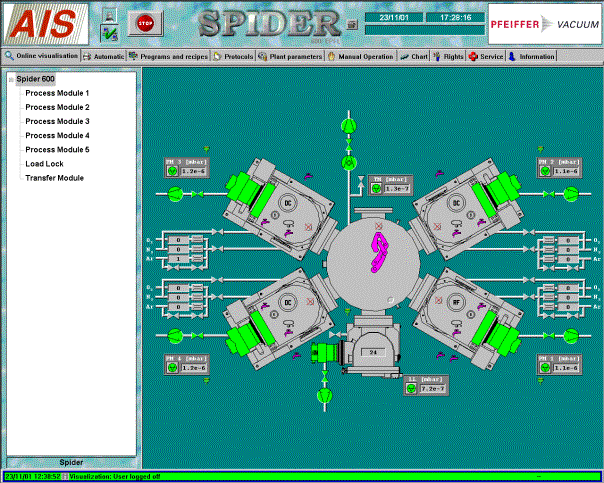This screenshot has width=604, height=483.
Task: Click the Pfeiffer Vacuum logo
Action: coord(544,22)
